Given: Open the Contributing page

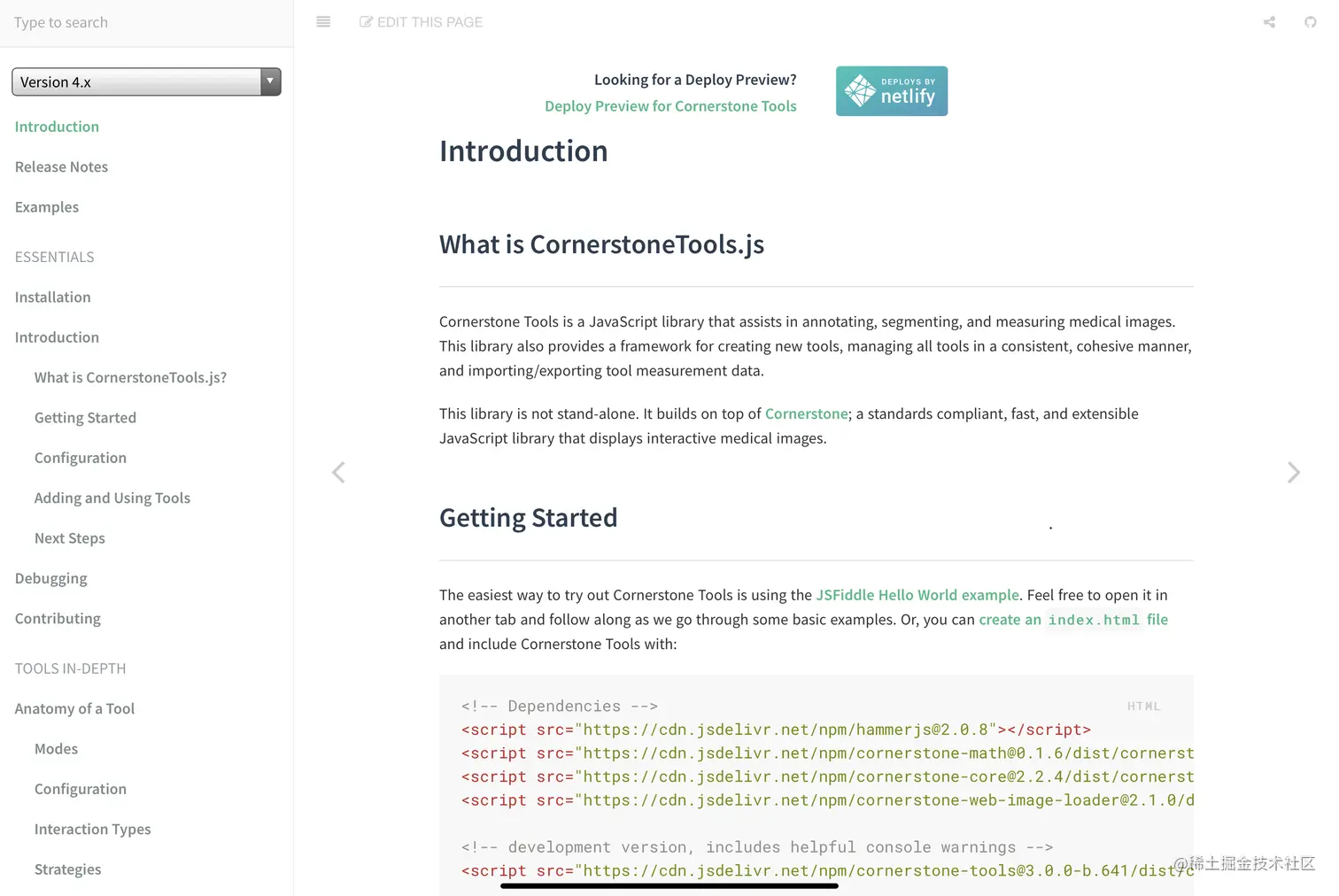Looking at the screenshot, I should tap(58, 619).
